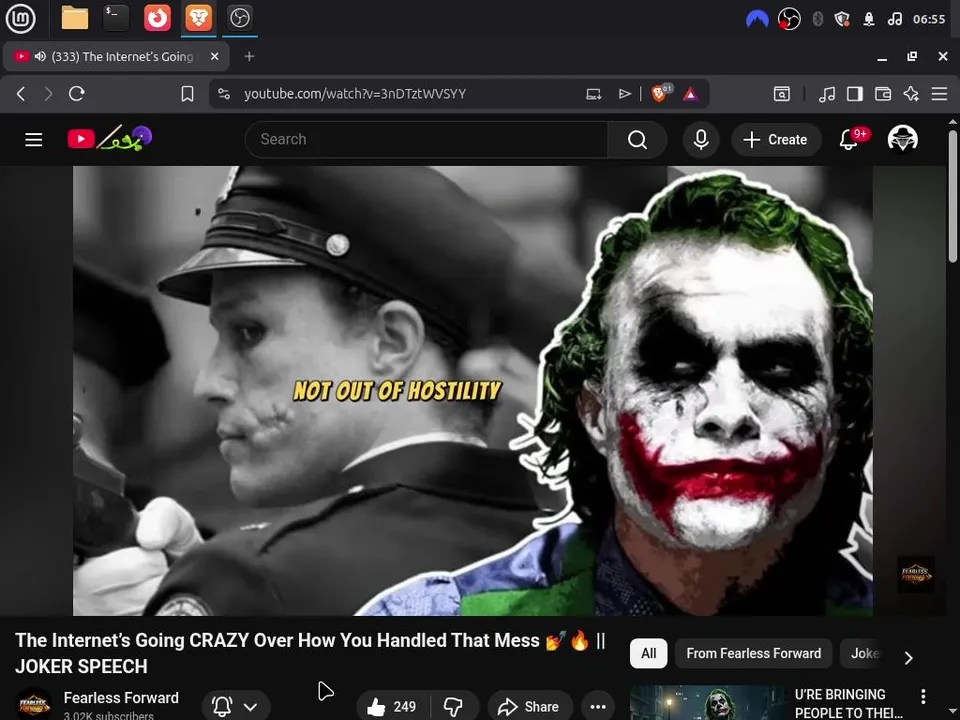This screenshot has width=960, height=720.
Task: Open the Terminal launcher in panel
Action: click(116, 18)
